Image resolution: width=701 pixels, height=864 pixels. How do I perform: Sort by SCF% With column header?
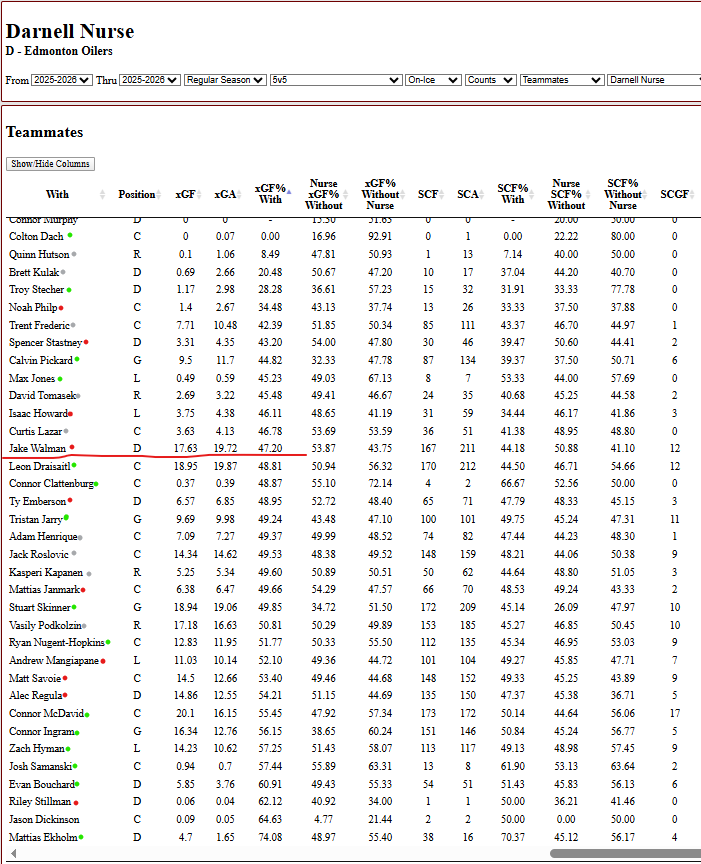(513, 194)
